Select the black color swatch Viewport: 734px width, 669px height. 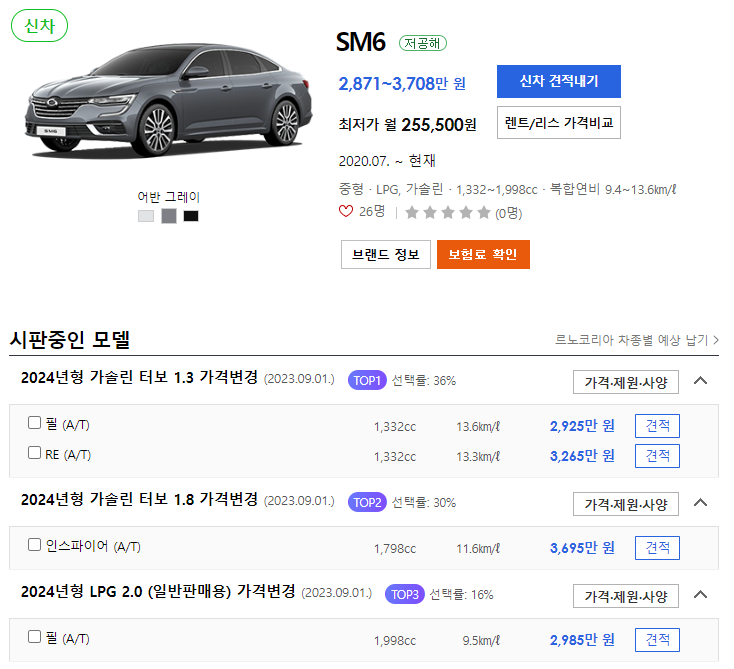(191, 216)
